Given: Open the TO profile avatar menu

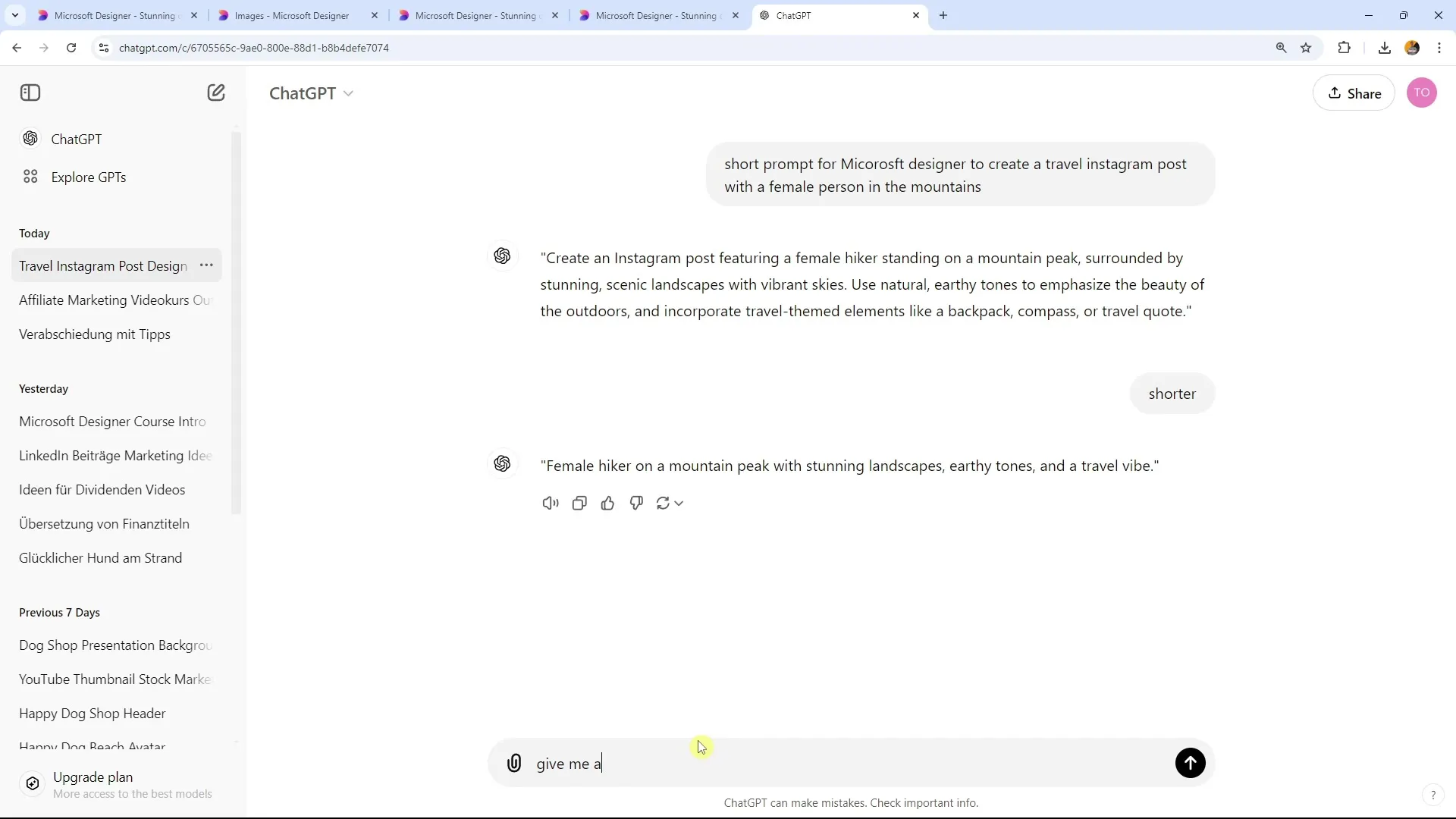Looking at the screenshot, I should coord(1422,93).
